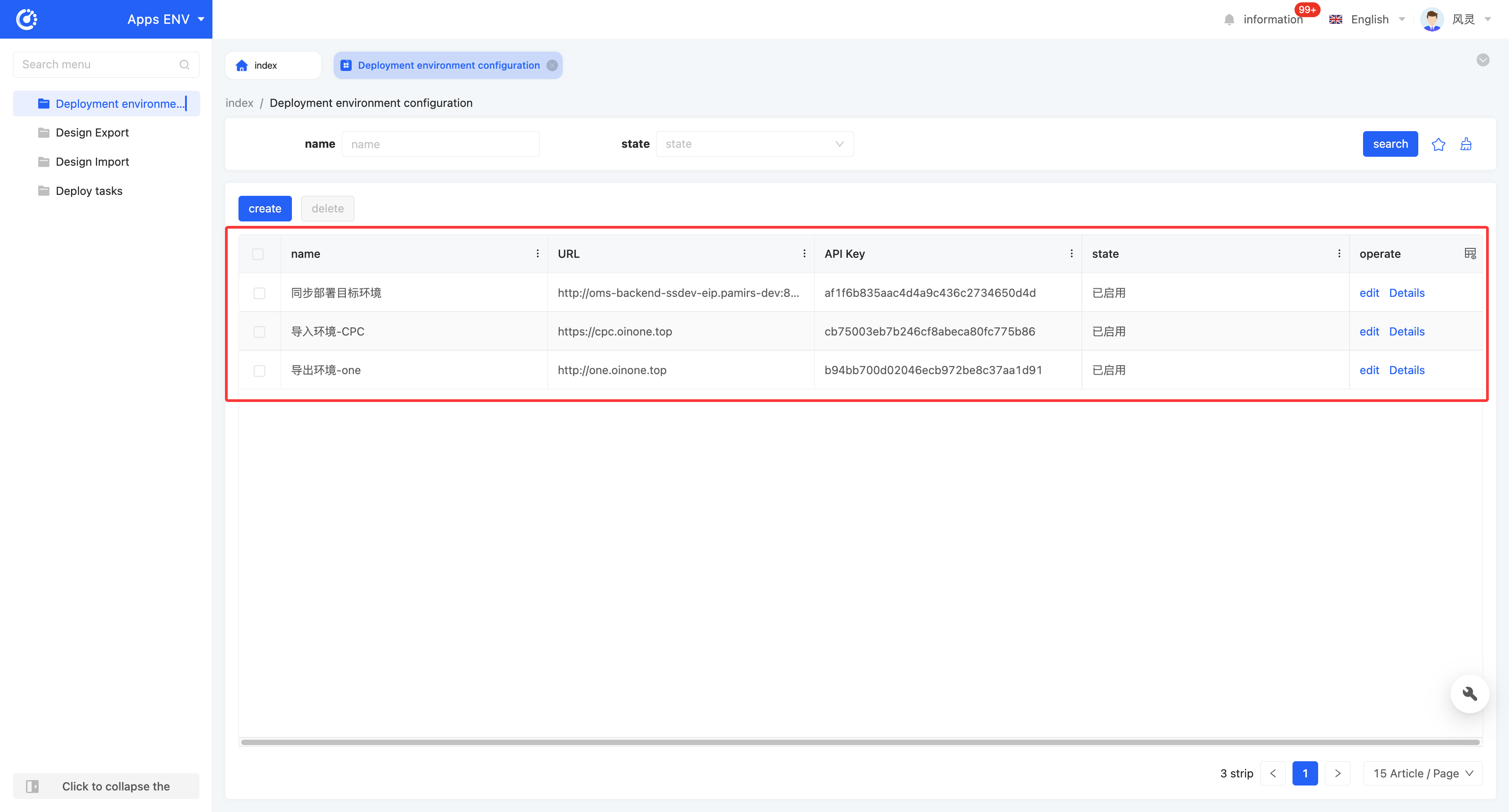Check the 导出环境-one row checkbox
Viewport: 1509px width, 812px height.
259,370
